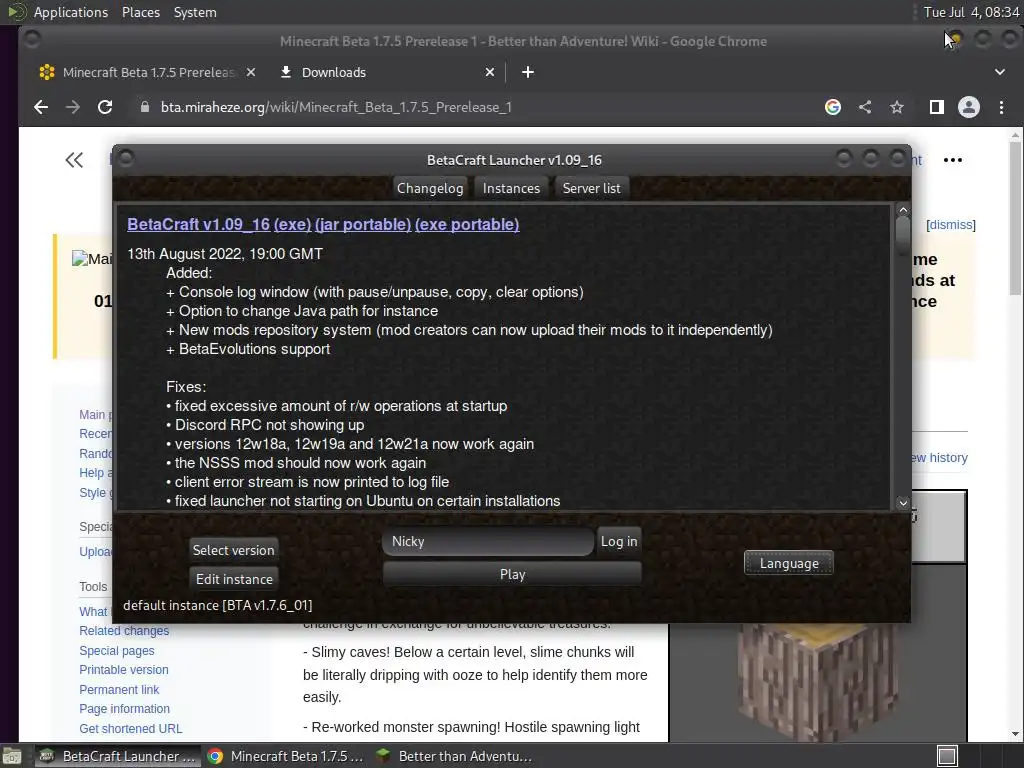The width and height of the screenshot is (1024, 768).
Task: Click the address bar lock icon
Action: pyautogui.click(x=145, y=107)
